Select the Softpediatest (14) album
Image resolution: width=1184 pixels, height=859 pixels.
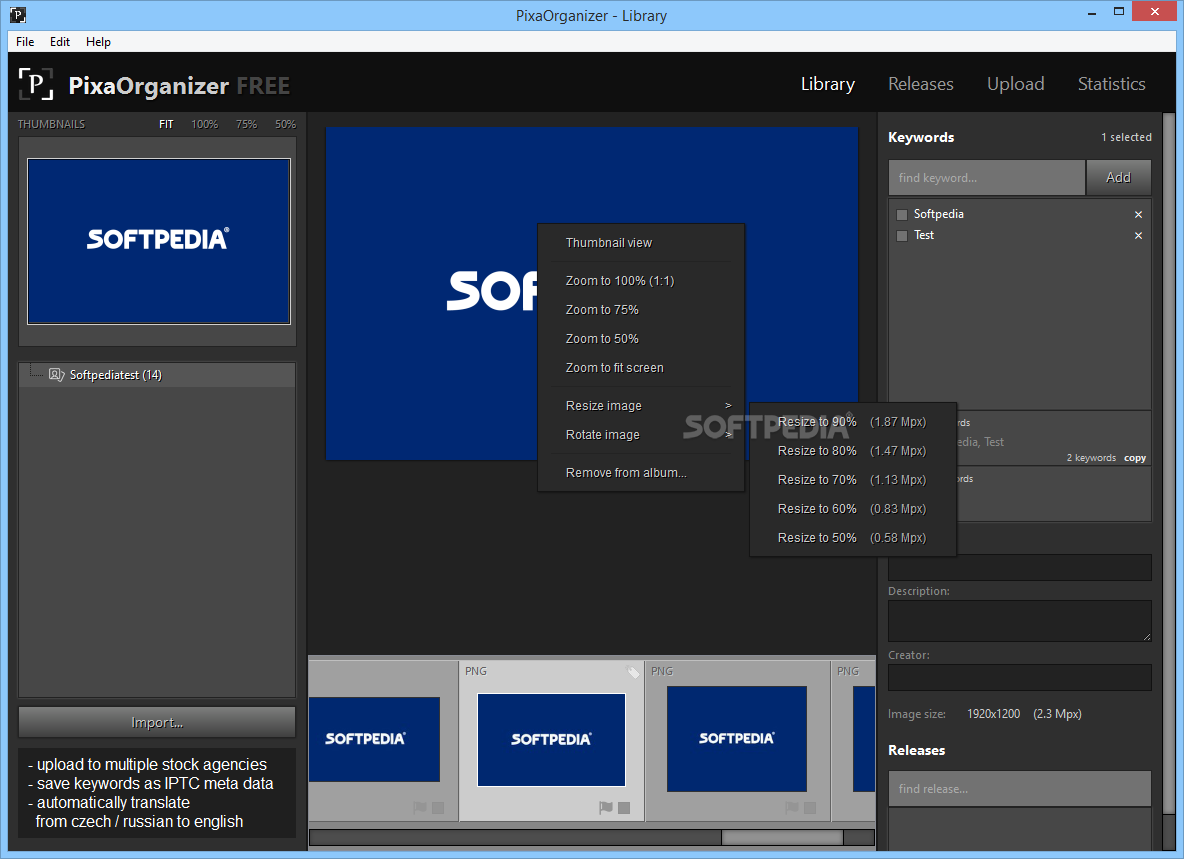(157, 374)
